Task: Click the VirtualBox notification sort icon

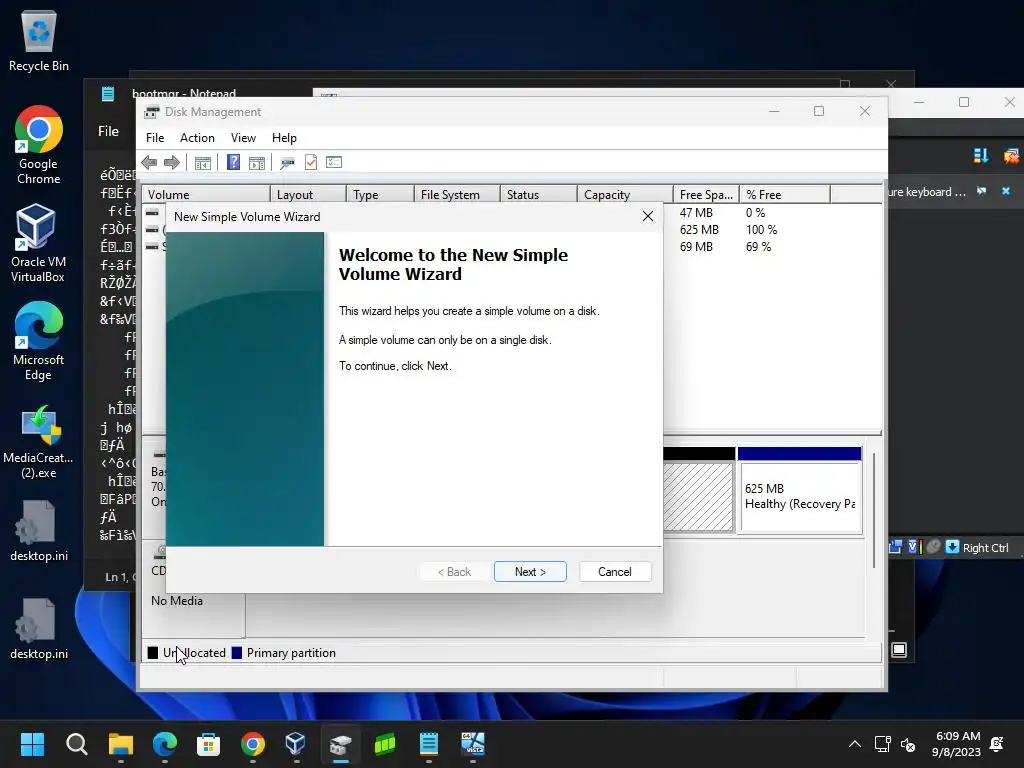Action: click(x=980, y=155)
